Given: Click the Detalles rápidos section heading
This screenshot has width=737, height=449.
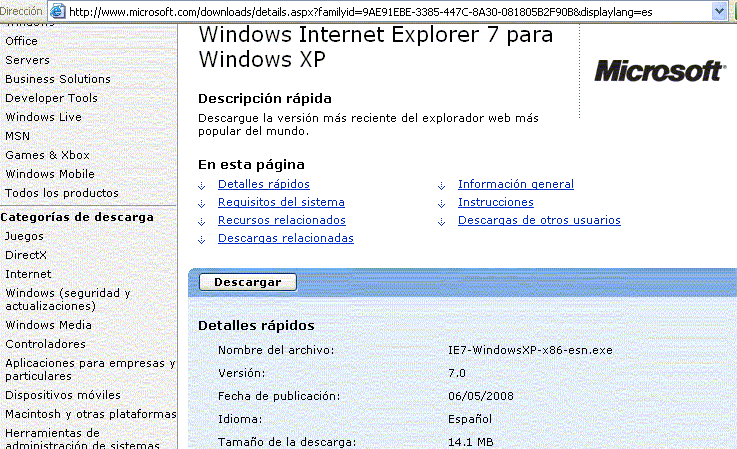Looking at the screenshot, I should tap(256, 325).
